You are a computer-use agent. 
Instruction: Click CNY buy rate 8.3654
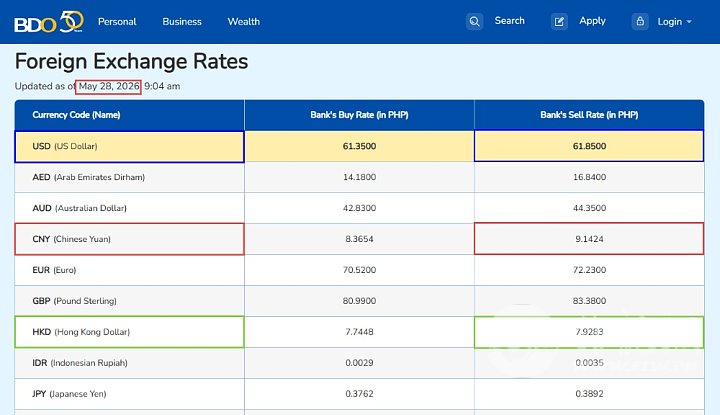coord(359,239)
